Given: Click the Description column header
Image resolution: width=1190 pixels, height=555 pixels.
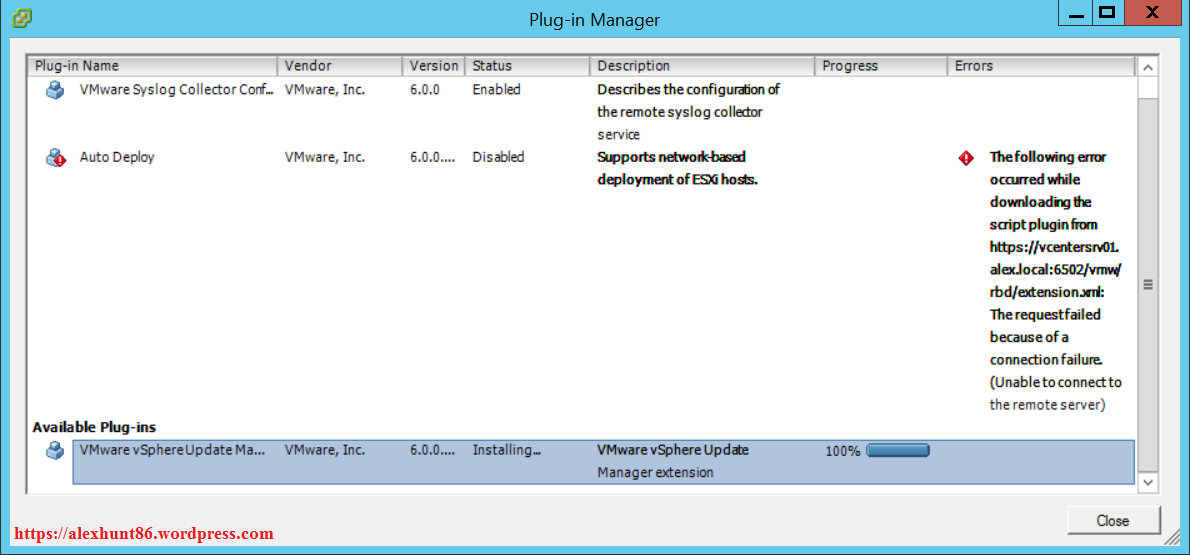Looking at the screenshot, I should tap(701, 66).
